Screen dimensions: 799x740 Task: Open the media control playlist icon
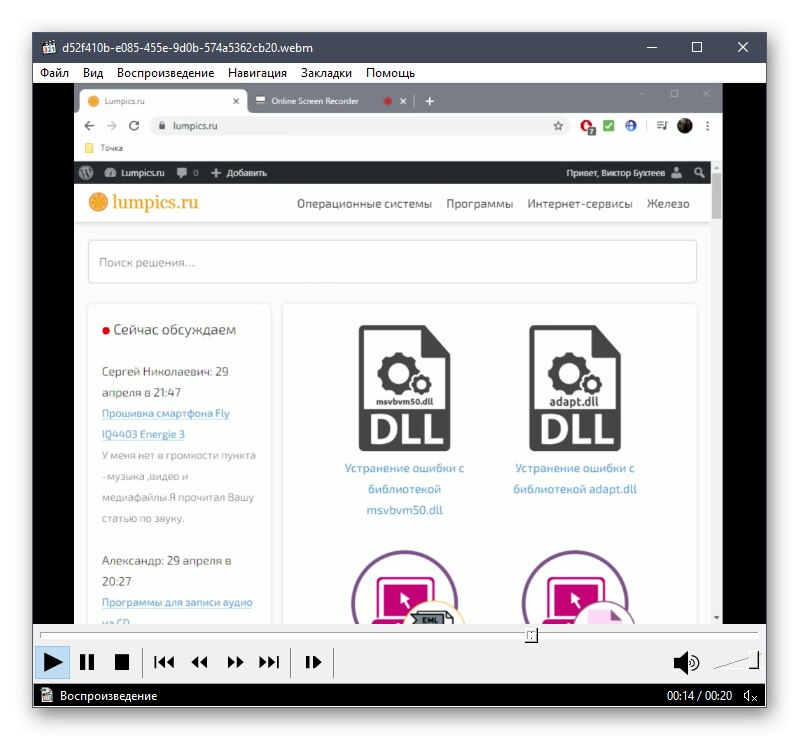(662, 125)
